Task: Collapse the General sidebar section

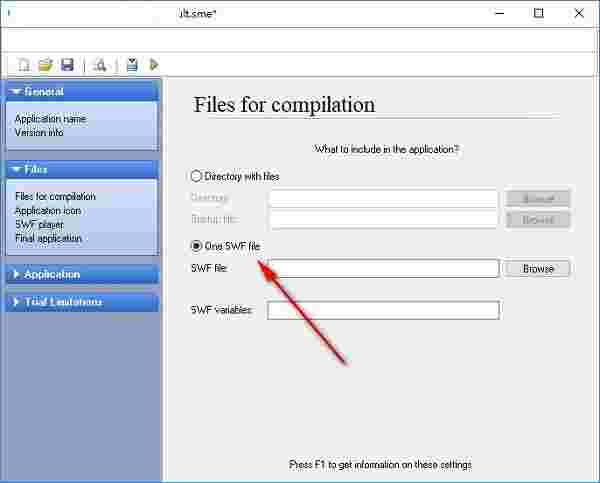Action: [82, 91]
